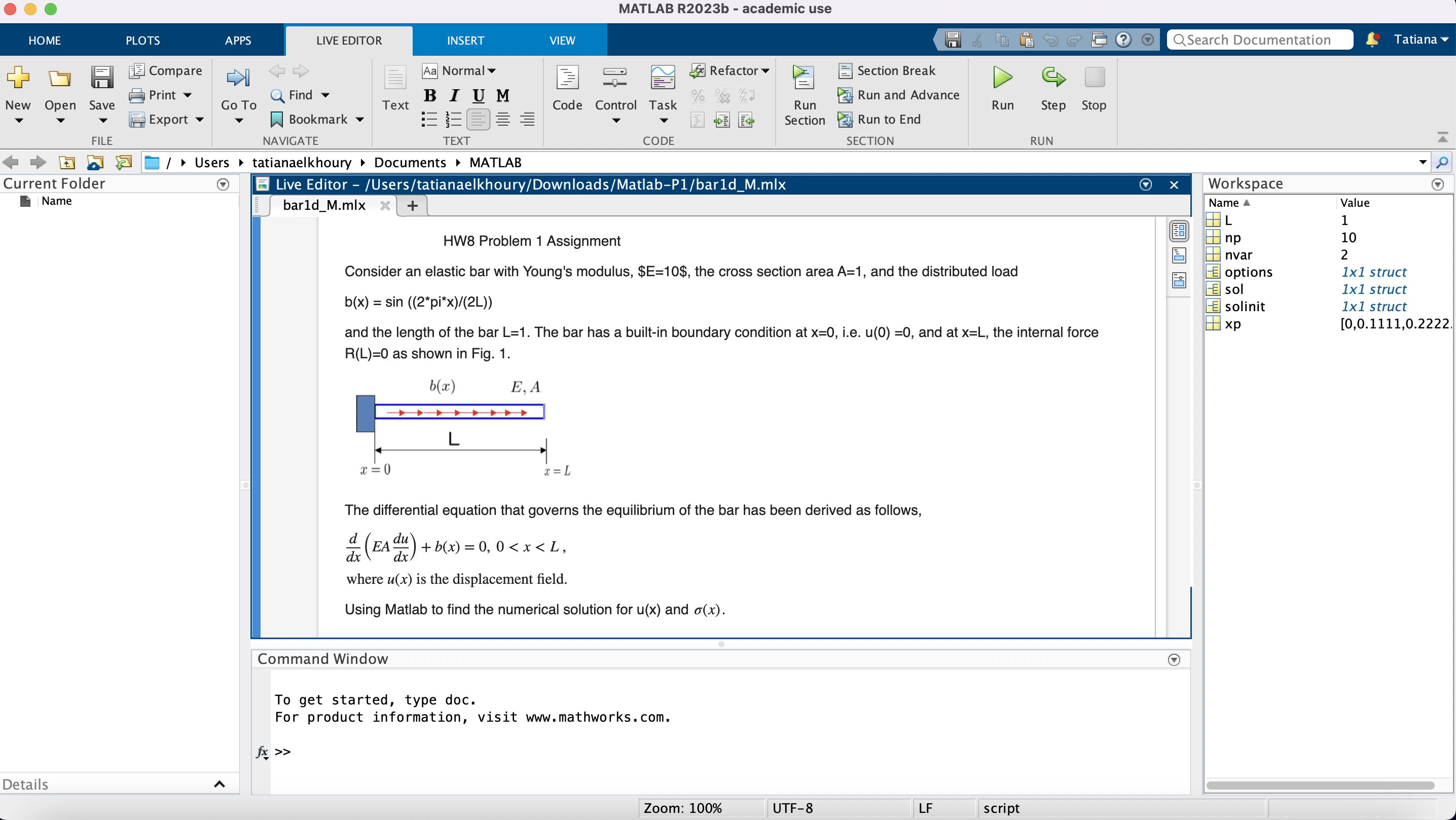Click the New file icon

18,79
